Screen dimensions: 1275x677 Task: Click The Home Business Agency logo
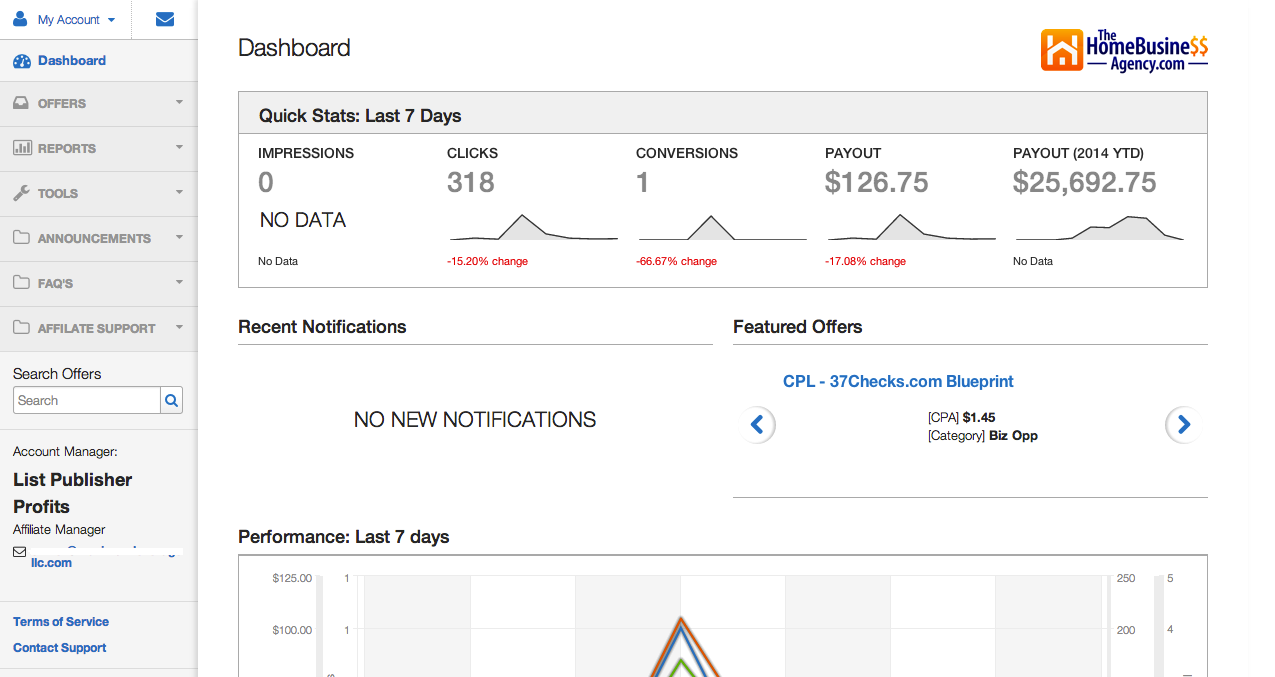(x=1124, y=50)
